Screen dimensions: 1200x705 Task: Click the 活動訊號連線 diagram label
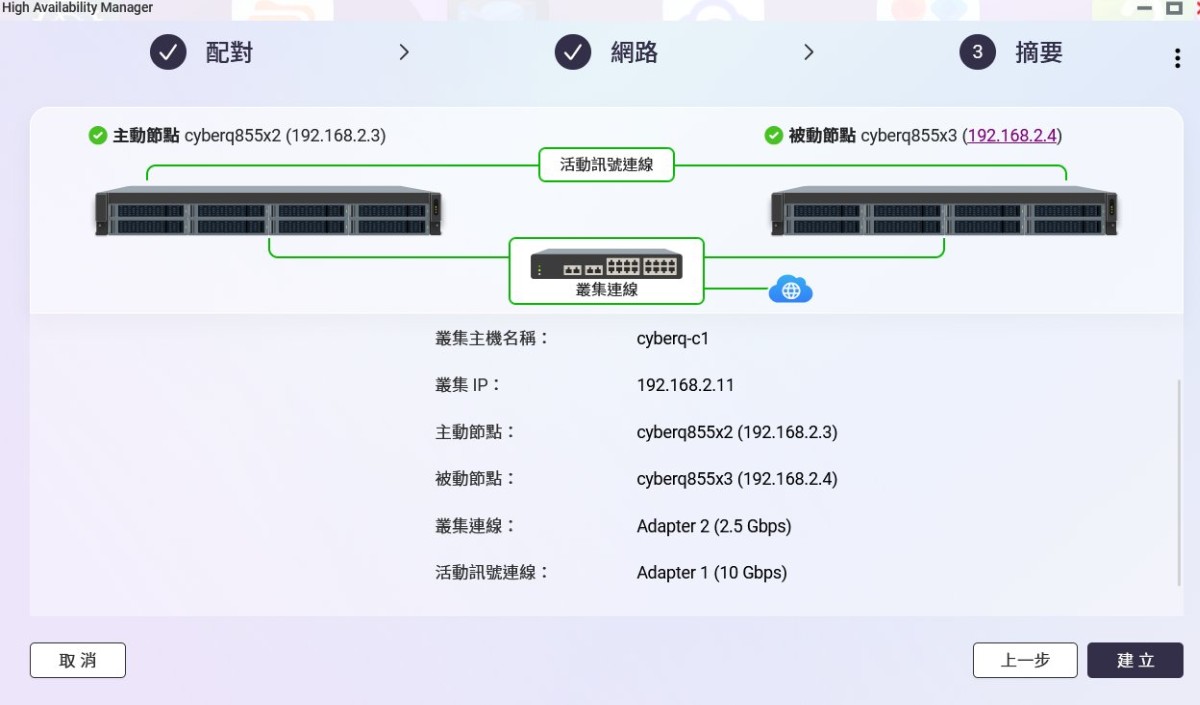click(606, 165)
